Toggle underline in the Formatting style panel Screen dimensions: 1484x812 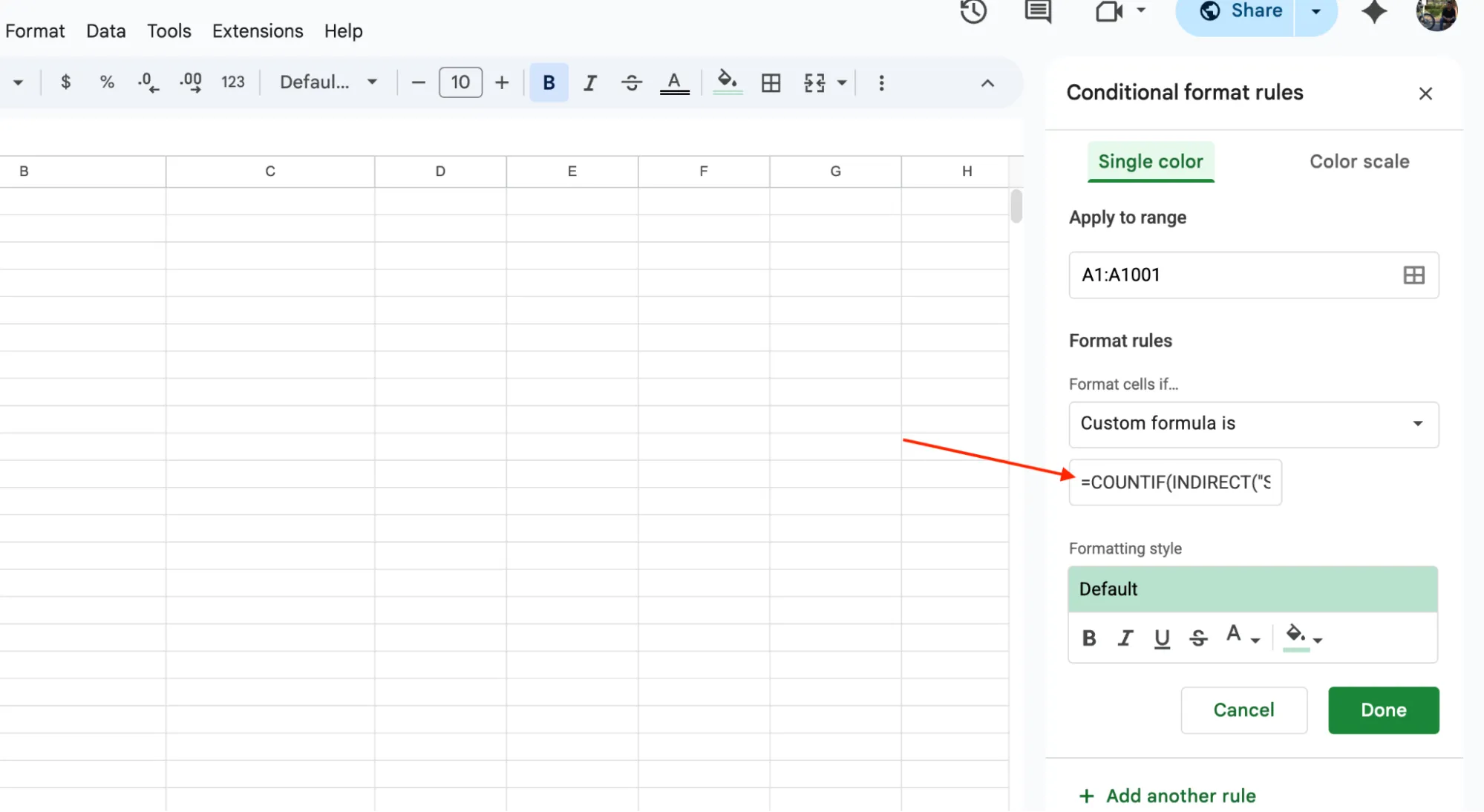point(1162,638)
